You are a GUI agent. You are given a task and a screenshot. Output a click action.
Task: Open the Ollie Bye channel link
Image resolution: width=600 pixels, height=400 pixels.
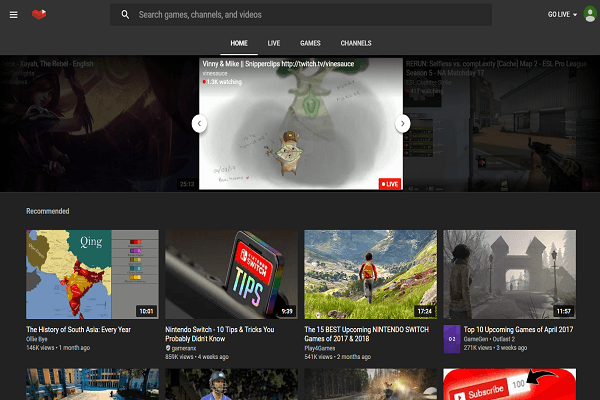(37, 339)
